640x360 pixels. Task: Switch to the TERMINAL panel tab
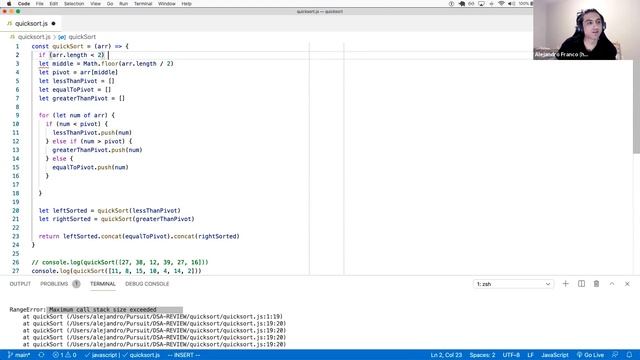point(103,284)
